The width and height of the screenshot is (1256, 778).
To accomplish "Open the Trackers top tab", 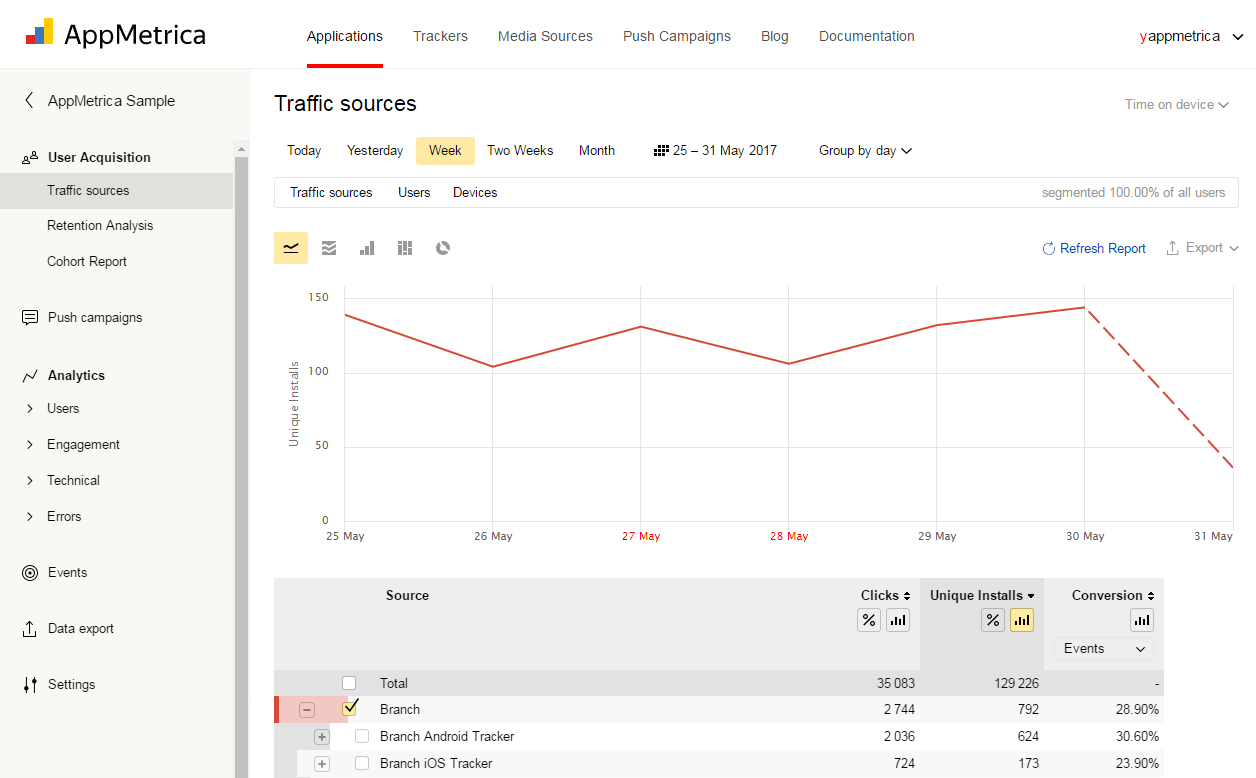I will [440, 36].
